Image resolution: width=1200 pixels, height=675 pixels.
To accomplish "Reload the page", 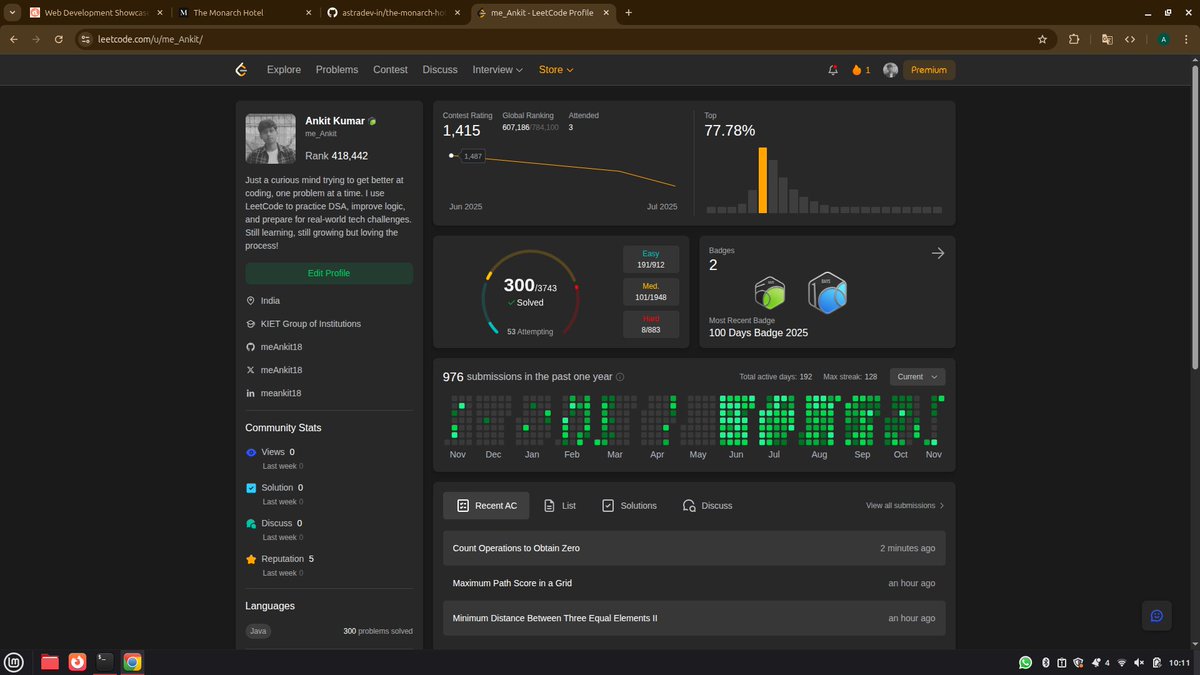I will [59, 39].
